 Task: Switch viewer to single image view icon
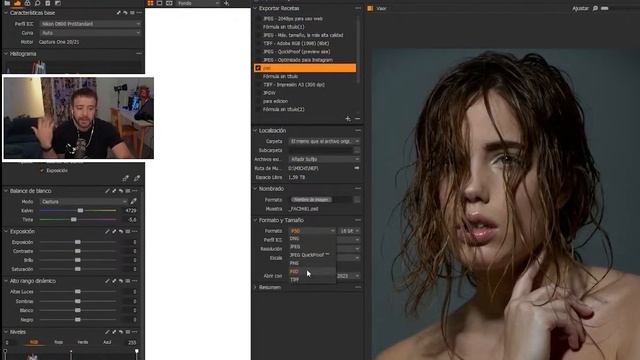point(160,3)
